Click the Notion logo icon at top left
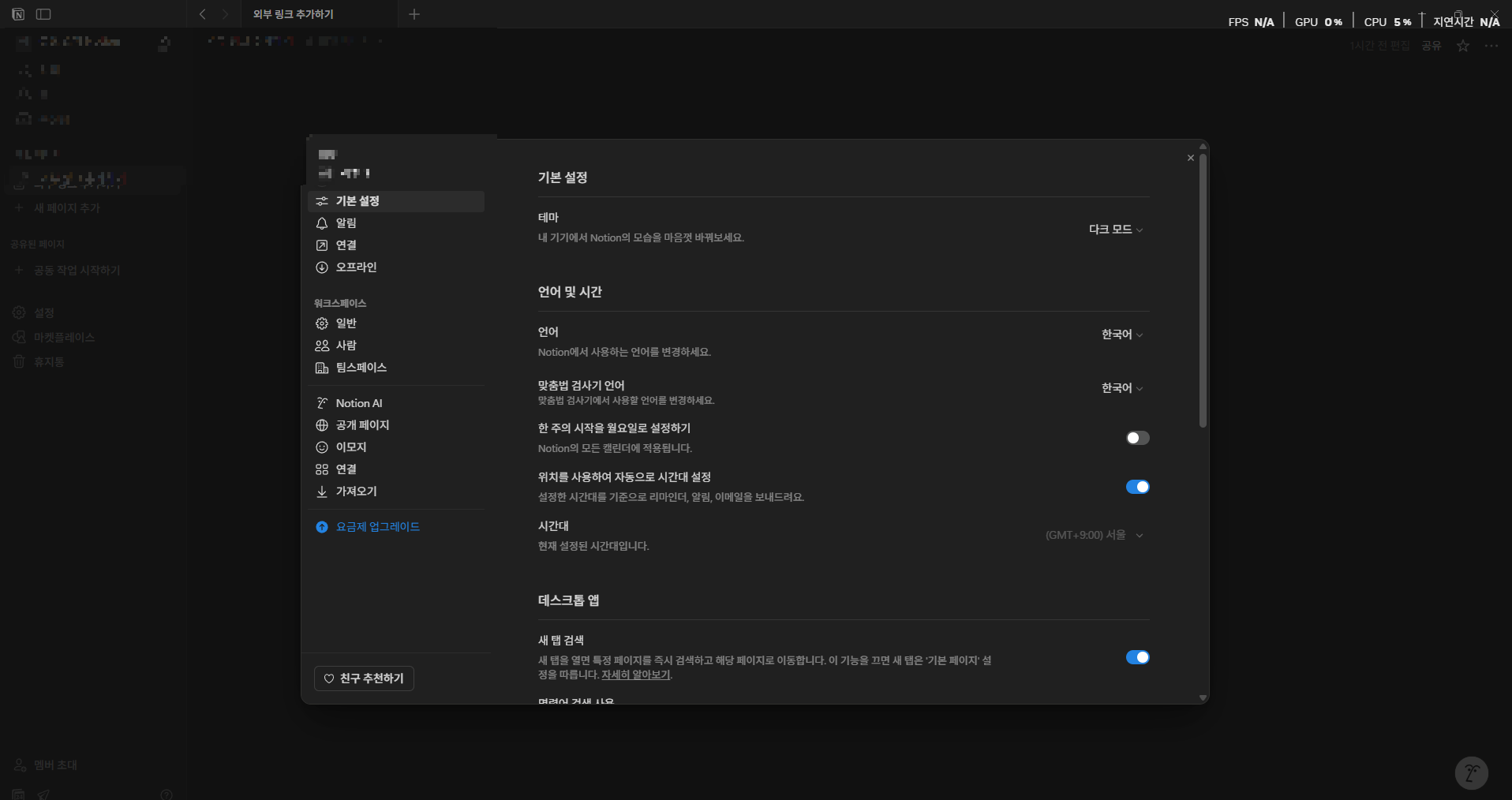 tap(18, 14)
